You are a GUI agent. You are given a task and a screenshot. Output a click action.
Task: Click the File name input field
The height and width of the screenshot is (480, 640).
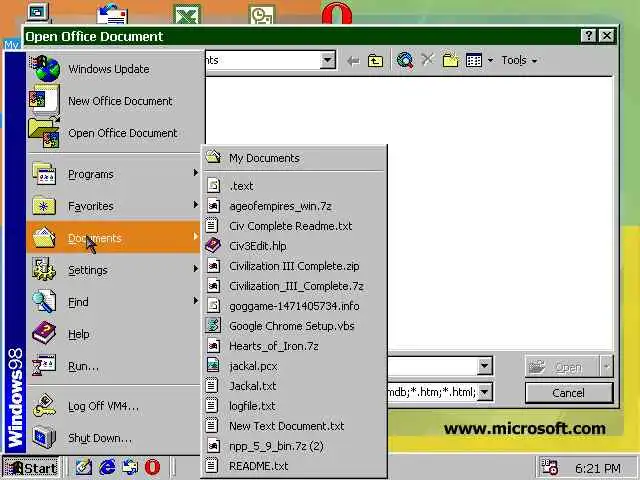tap(432, 366)
